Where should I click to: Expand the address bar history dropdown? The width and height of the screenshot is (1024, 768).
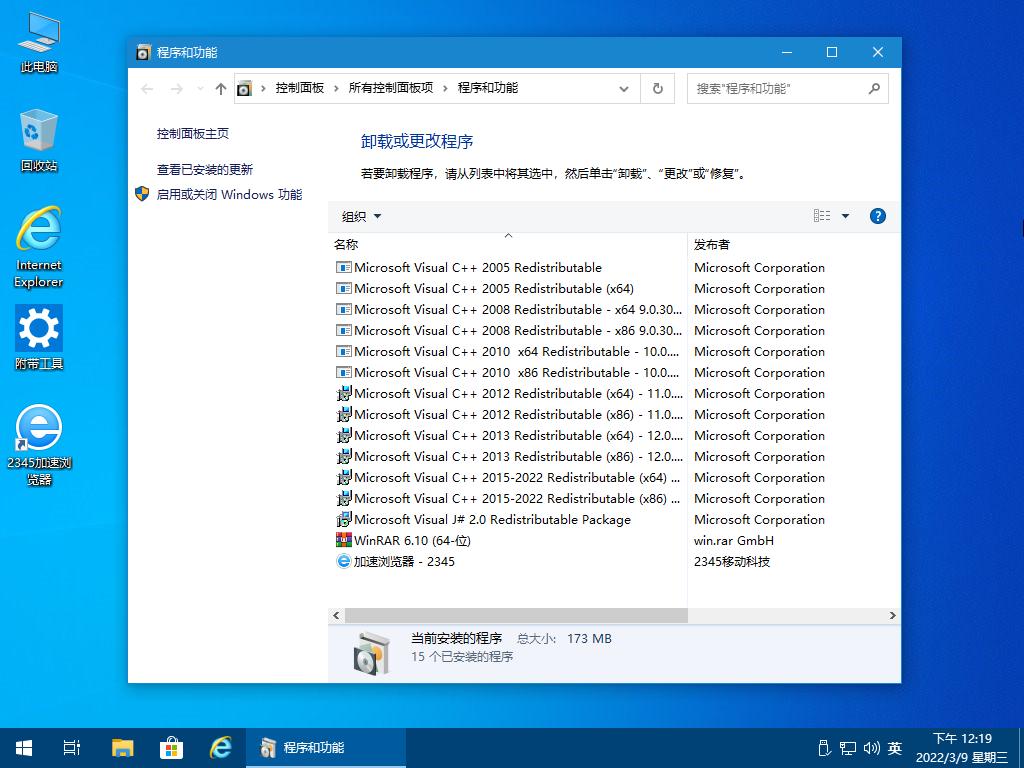coord(624,89)
